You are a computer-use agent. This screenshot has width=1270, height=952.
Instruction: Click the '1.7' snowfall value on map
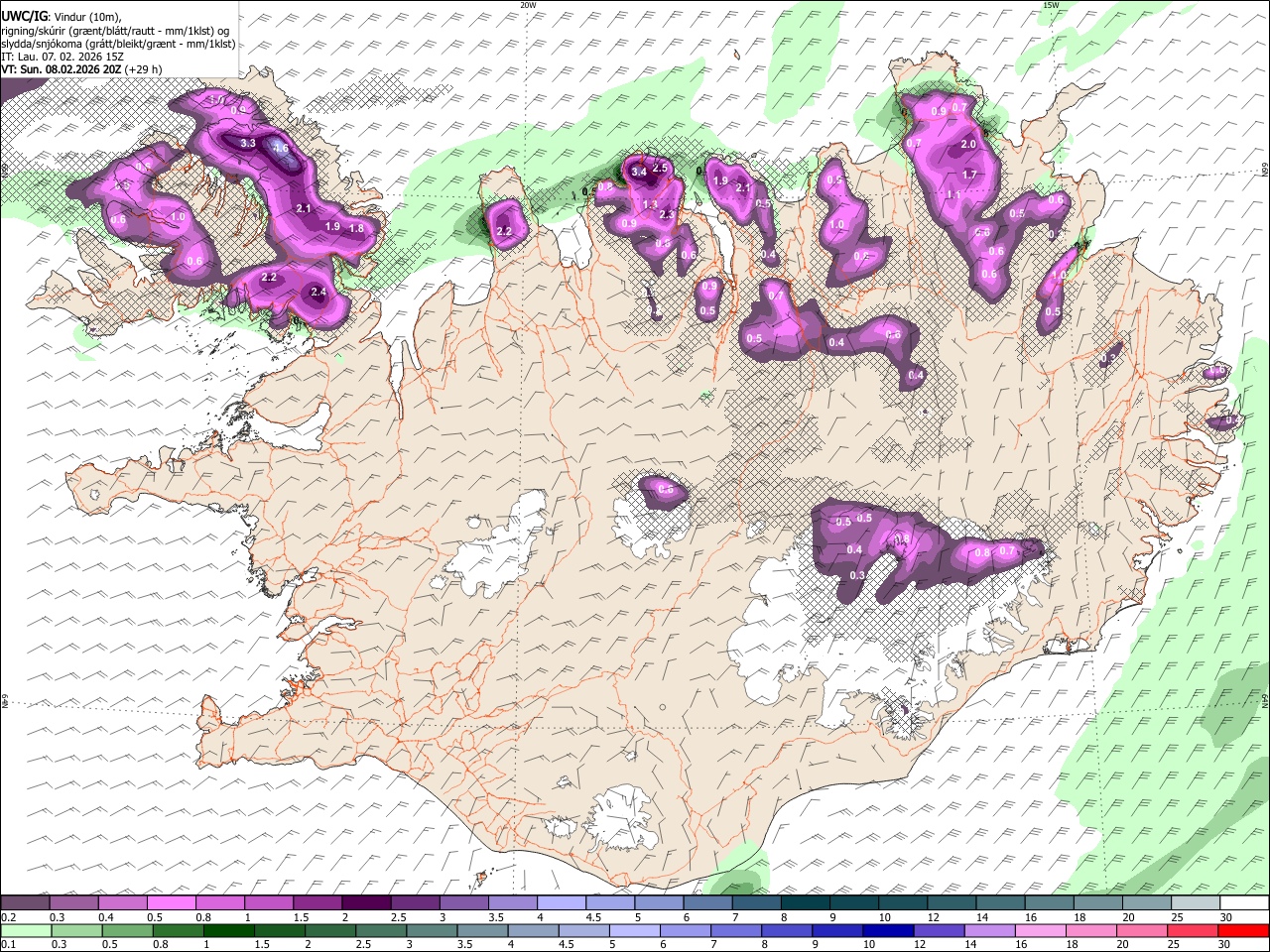click(970, 175)
